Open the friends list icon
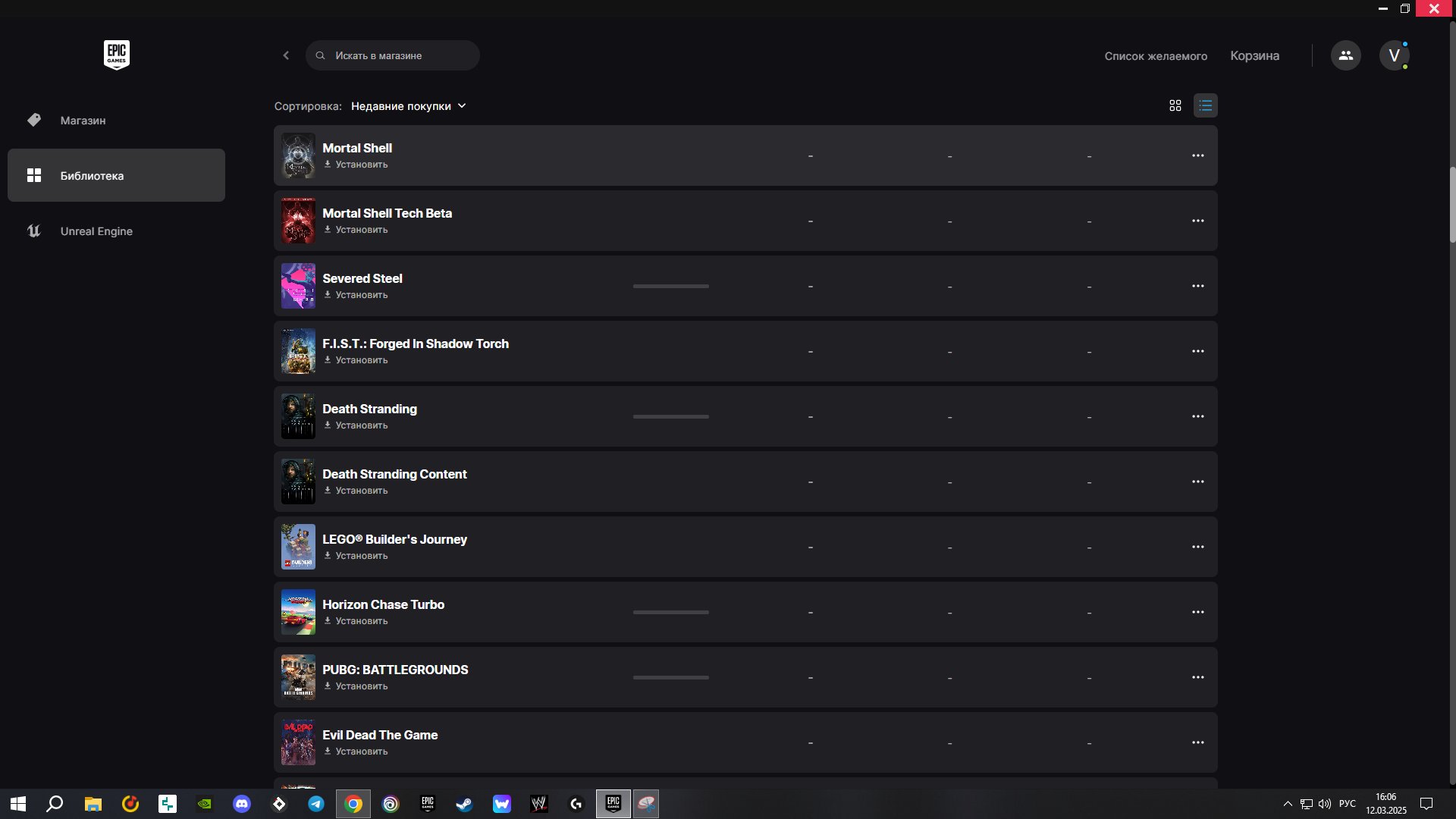1456x819 pixels. click(1346, 55)
